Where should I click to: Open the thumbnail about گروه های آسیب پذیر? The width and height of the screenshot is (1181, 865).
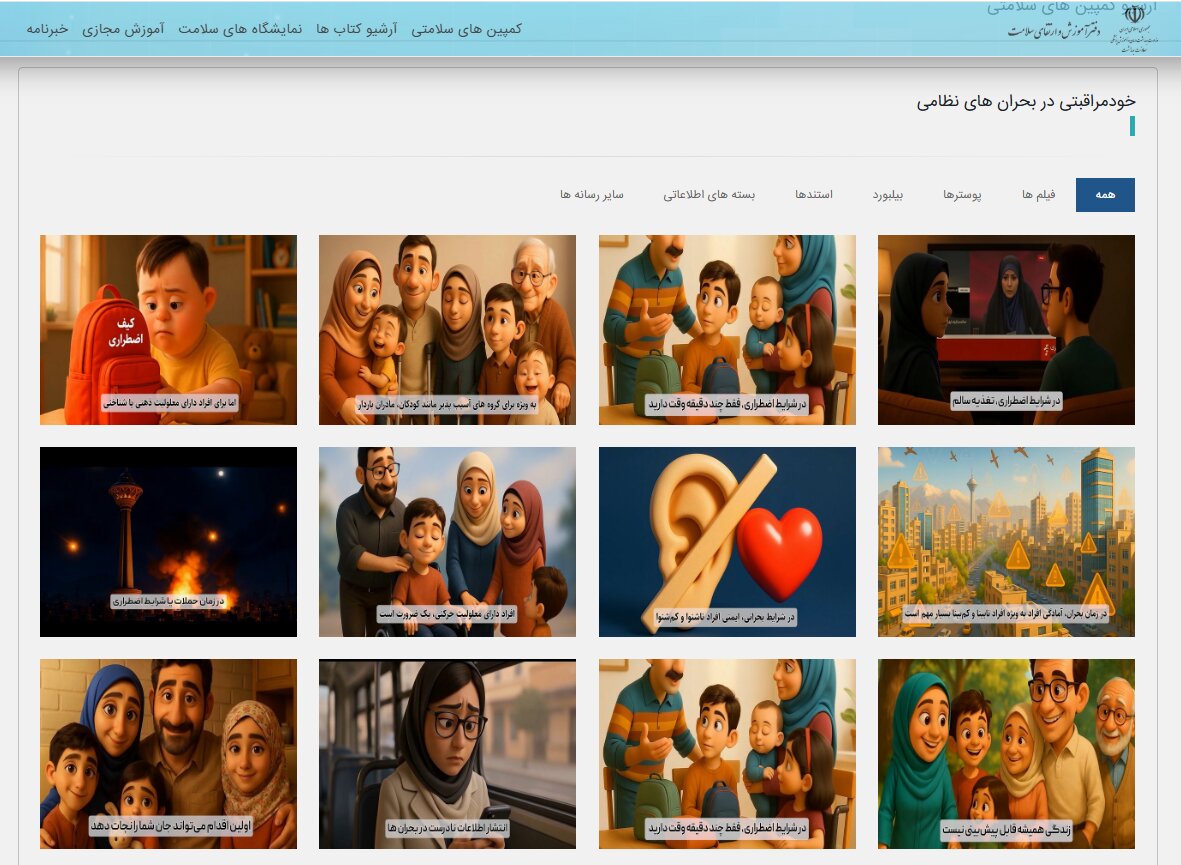click(447, 329)
